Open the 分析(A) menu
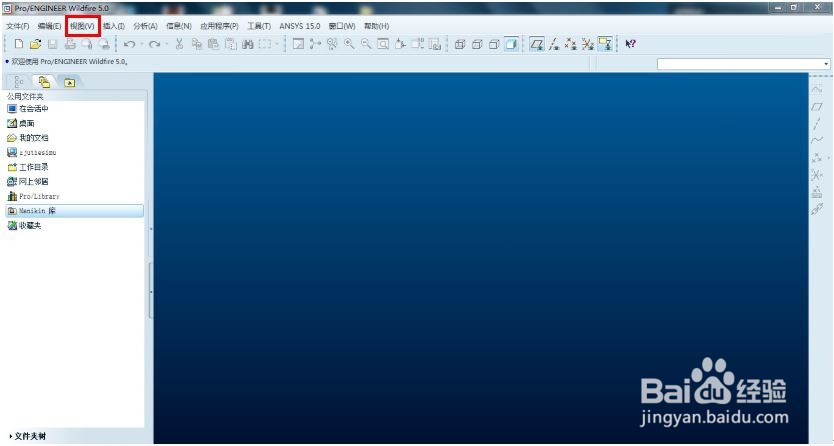Screen dimensions: 834x446 point(145,26)
